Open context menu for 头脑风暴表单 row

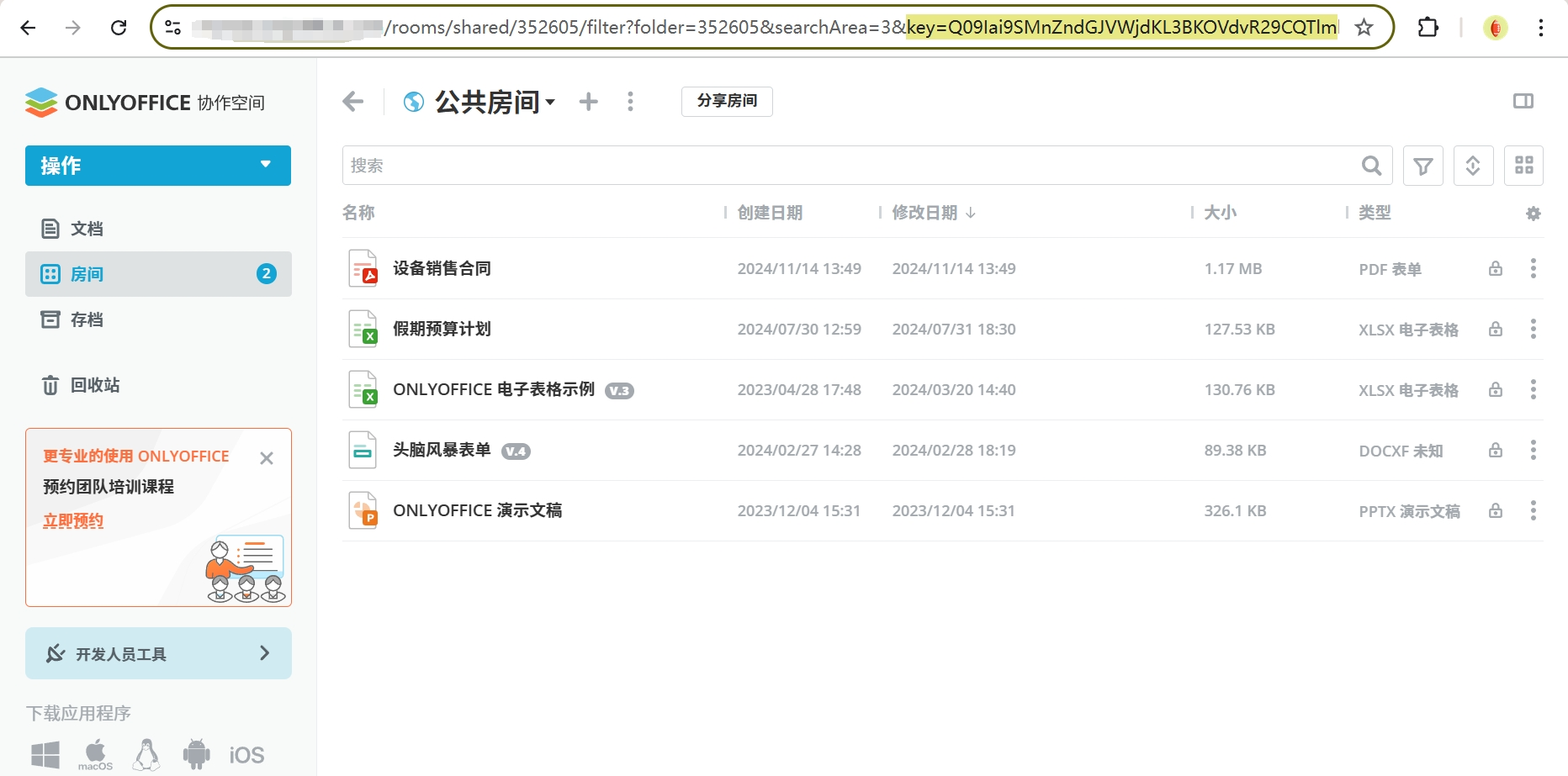1534,450
